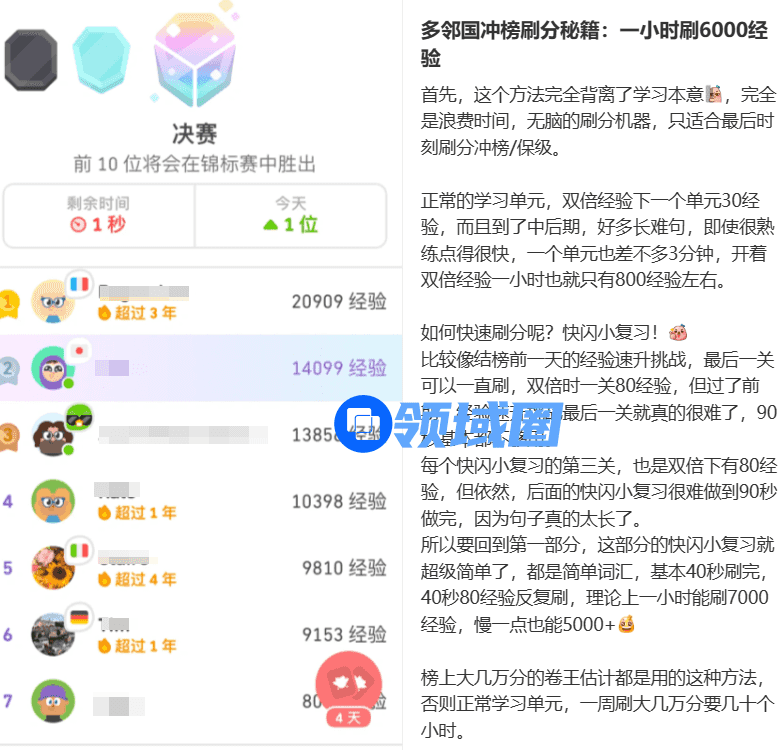
Task: Click the article title about 6000经验
Action: pyautogui.click(x=594, y=44)
